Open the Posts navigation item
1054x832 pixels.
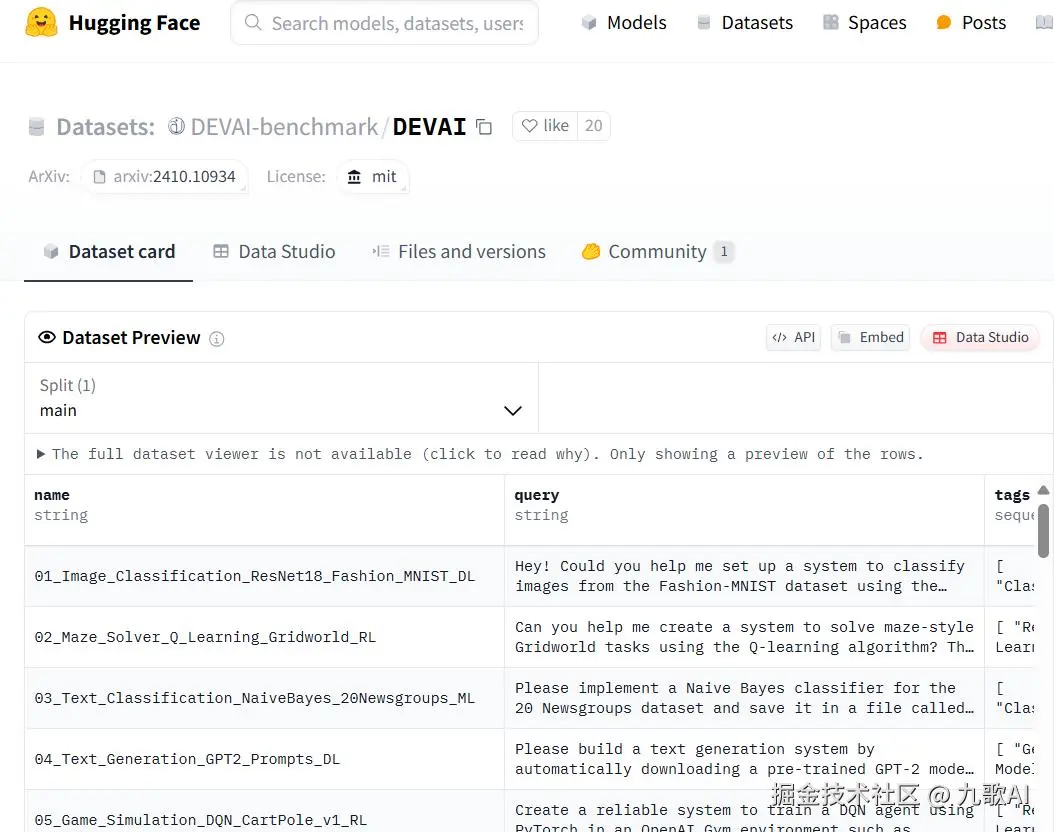tap(971, 23)
